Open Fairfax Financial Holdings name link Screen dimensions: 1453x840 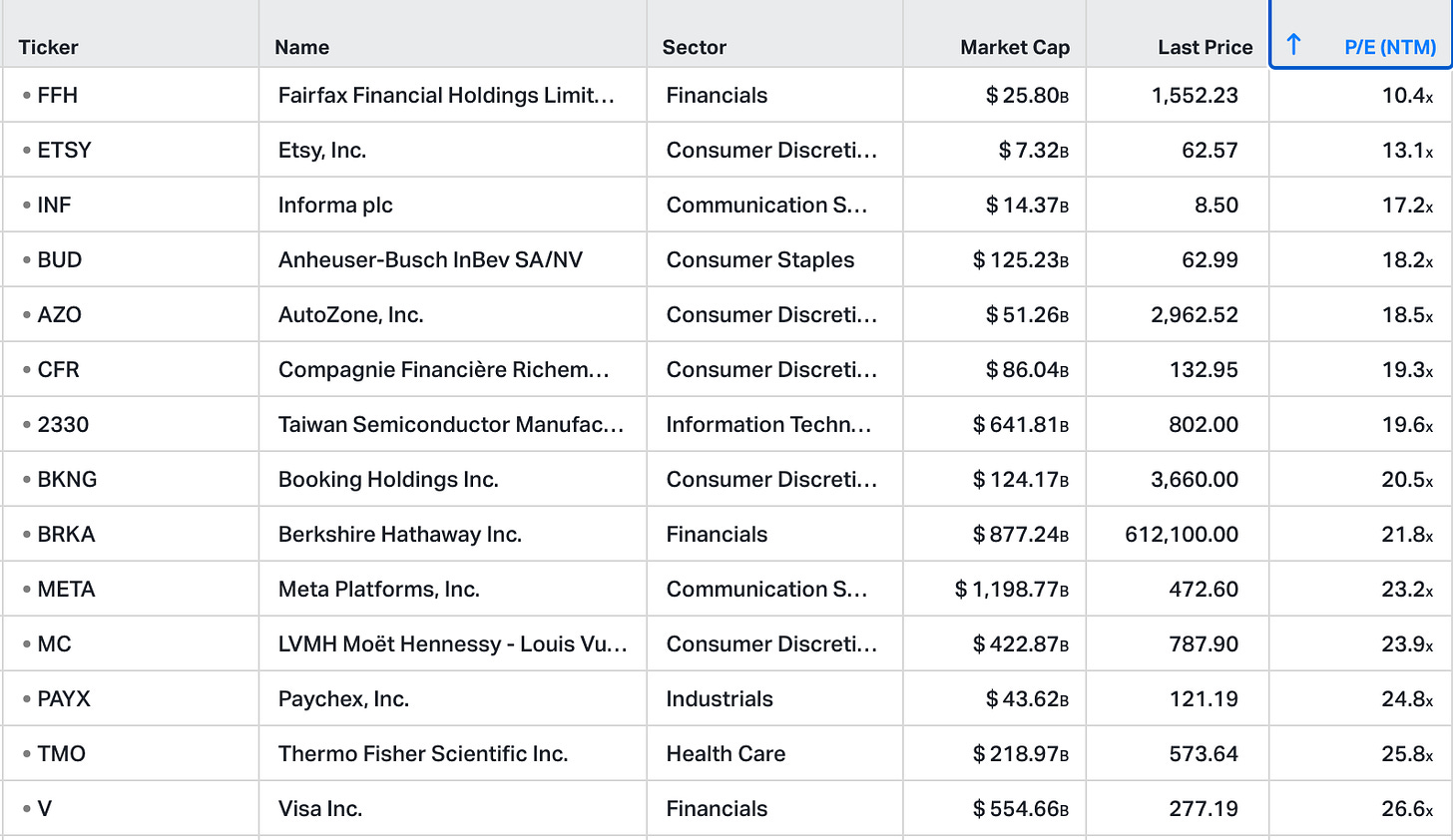click(x=445, y=96)
